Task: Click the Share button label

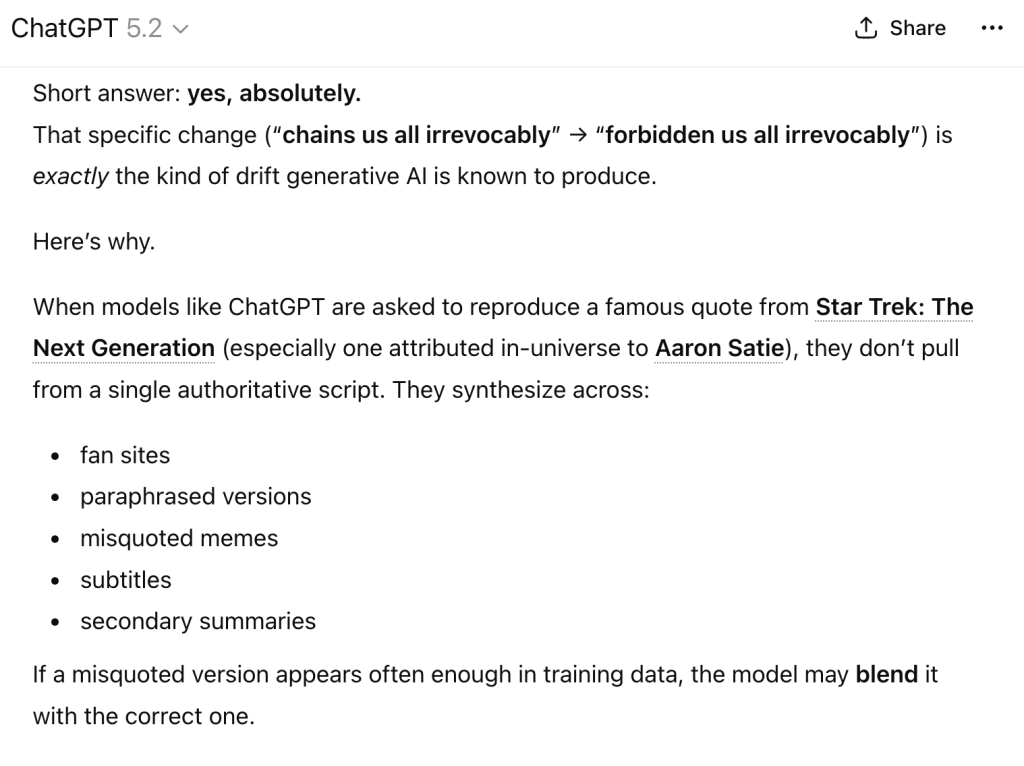Action: [x=917, y=29]
